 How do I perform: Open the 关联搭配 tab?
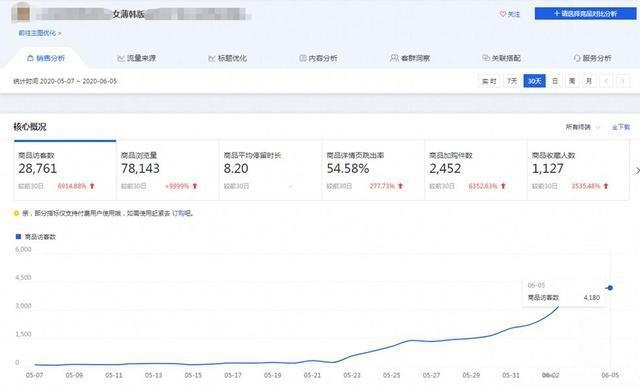click(x=501, y=58)
